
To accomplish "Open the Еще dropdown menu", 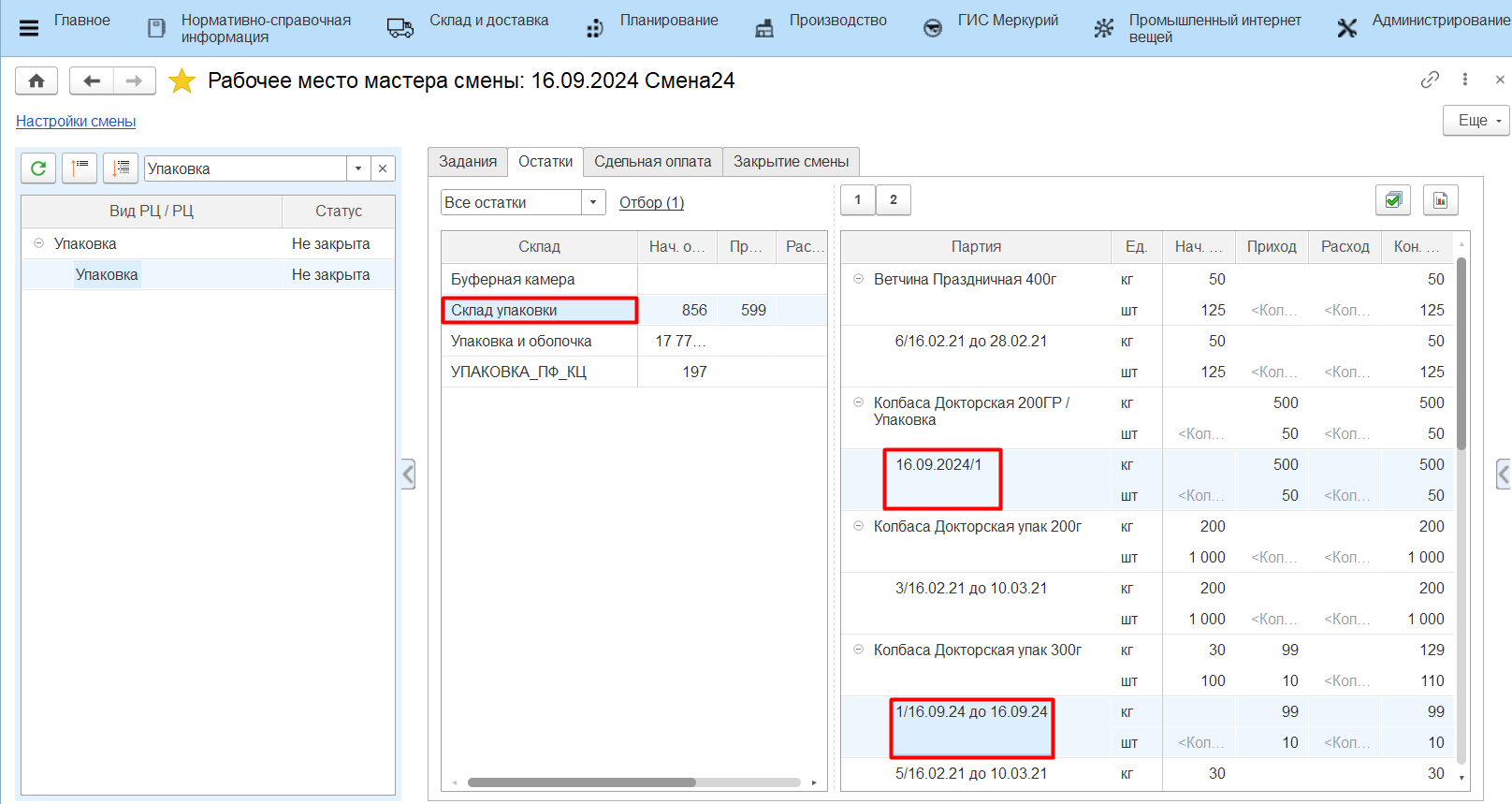I will pos(1476,121).
